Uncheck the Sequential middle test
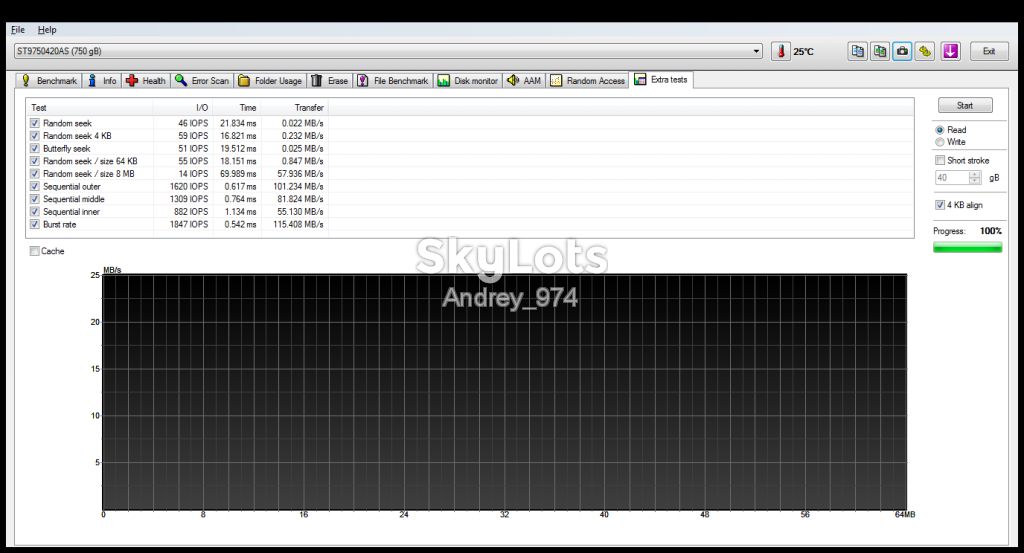 point(35,199)
